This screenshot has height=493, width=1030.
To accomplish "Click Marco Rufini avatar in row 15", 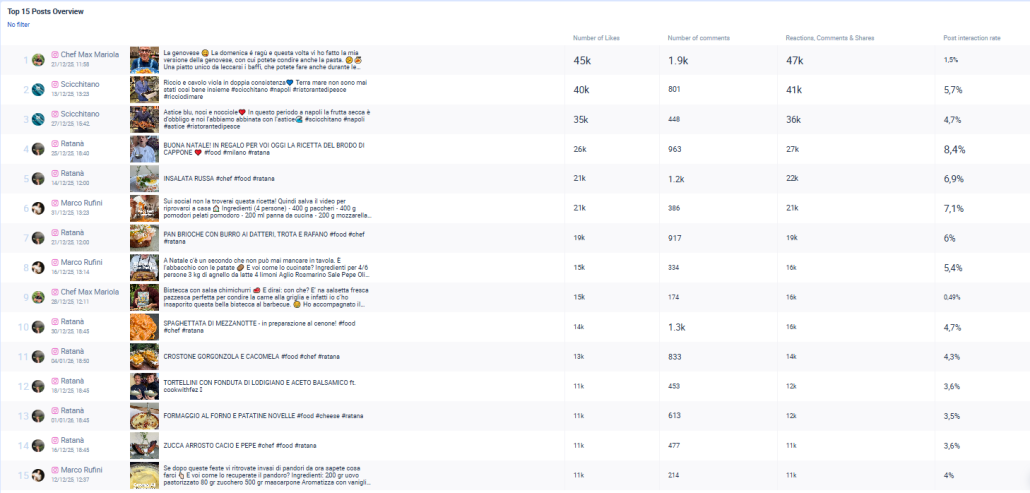I will tap(39, 475).
